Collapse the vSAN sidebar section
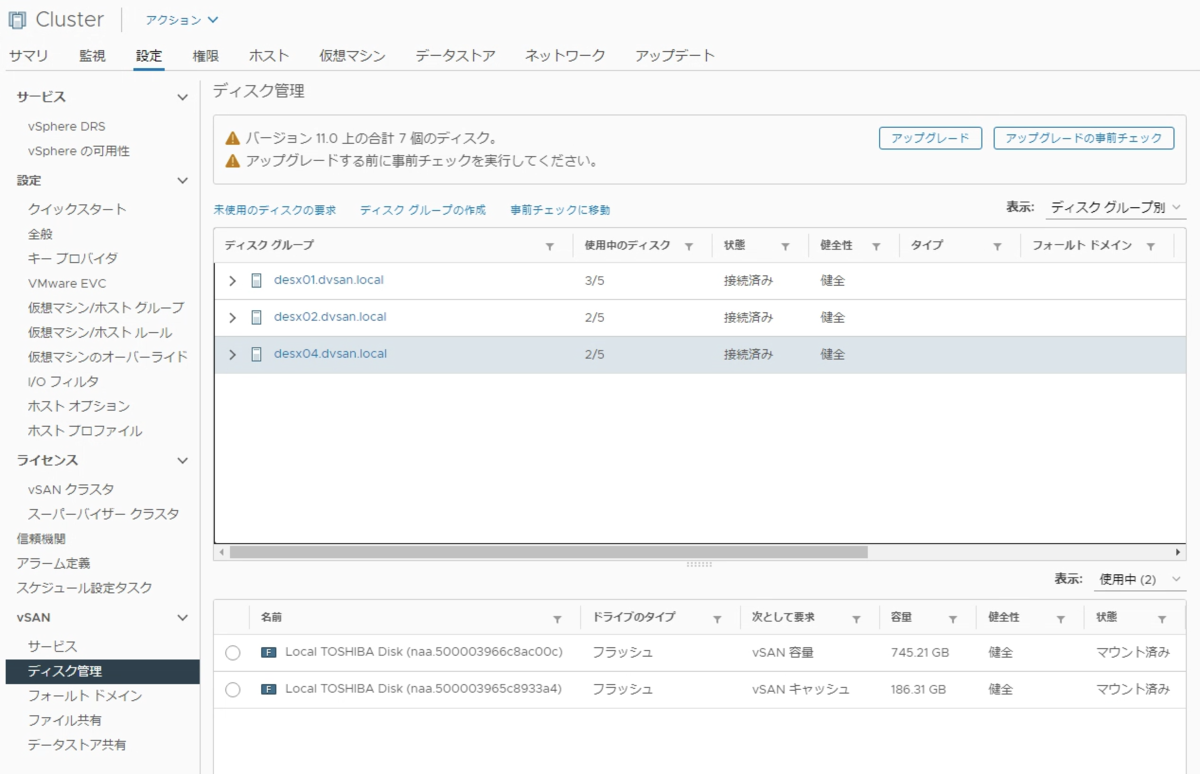 pos(182,618)
